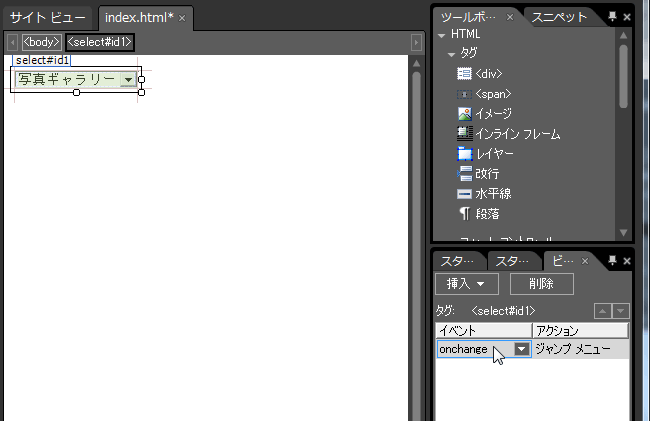Screen dimensions: 650x421
Task: Select the span tag icon
Action: pyautogui.click(x=464, y=94)
